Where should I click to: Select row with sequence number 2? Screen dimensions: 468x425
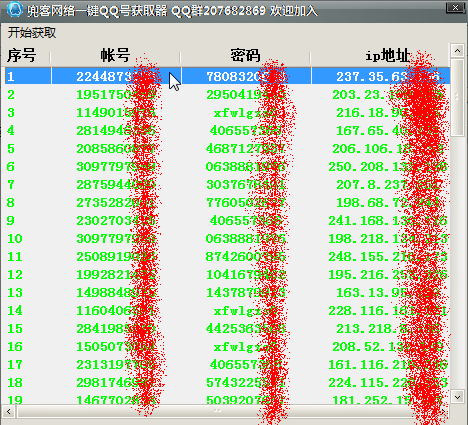point(227,95)
